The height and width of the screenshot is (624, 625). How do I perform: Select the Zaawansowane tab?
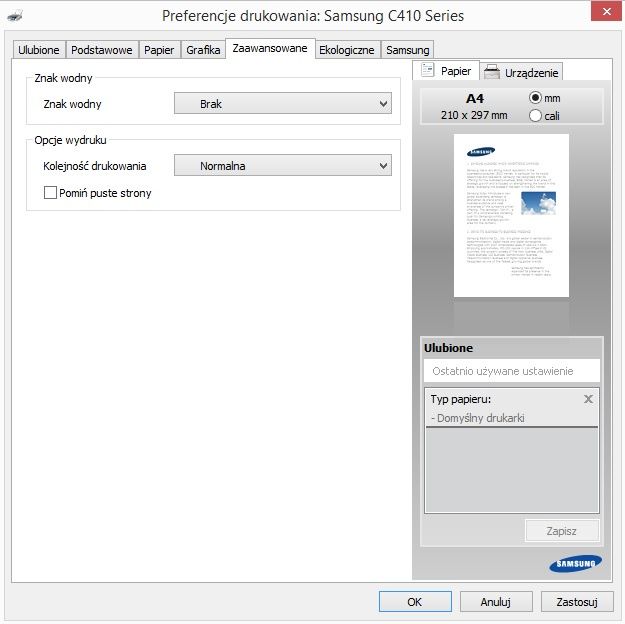tap(270, 49)
